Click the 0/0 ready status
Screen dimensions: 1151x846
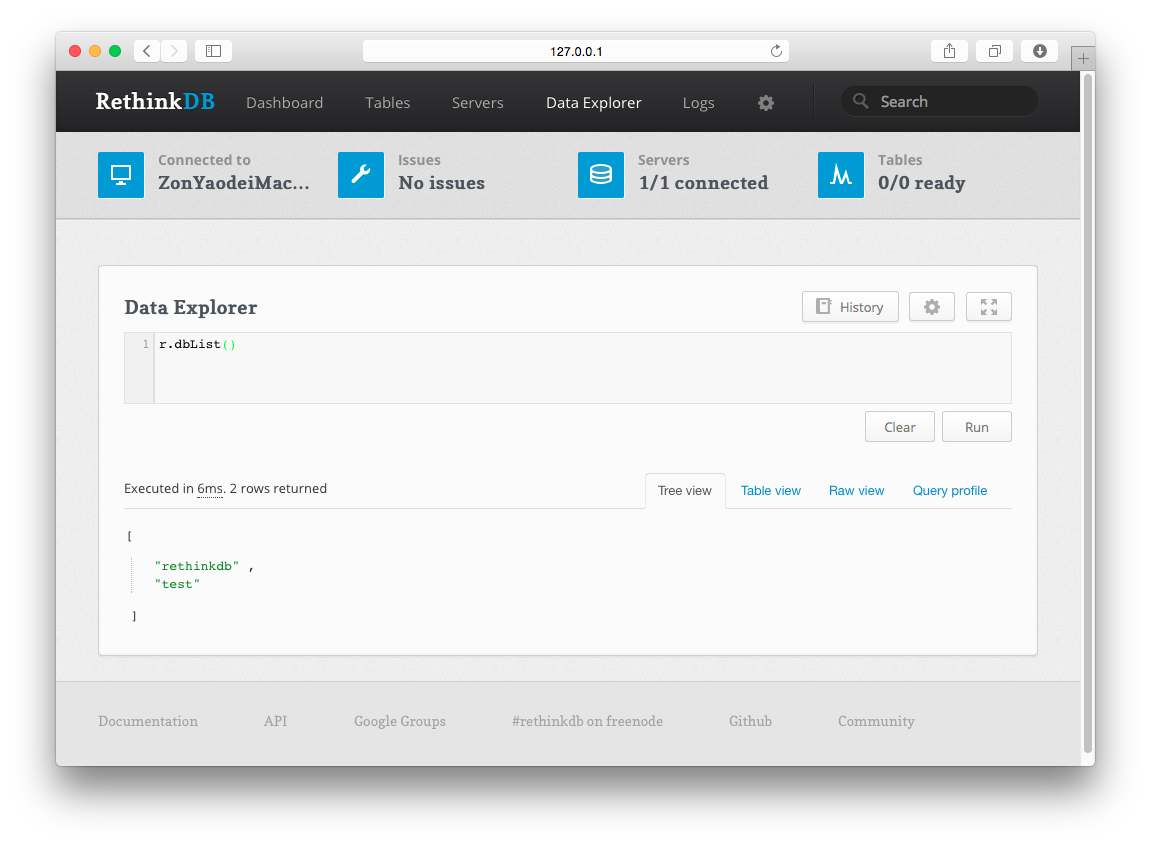pyautogui.click(x=922, y=183)
